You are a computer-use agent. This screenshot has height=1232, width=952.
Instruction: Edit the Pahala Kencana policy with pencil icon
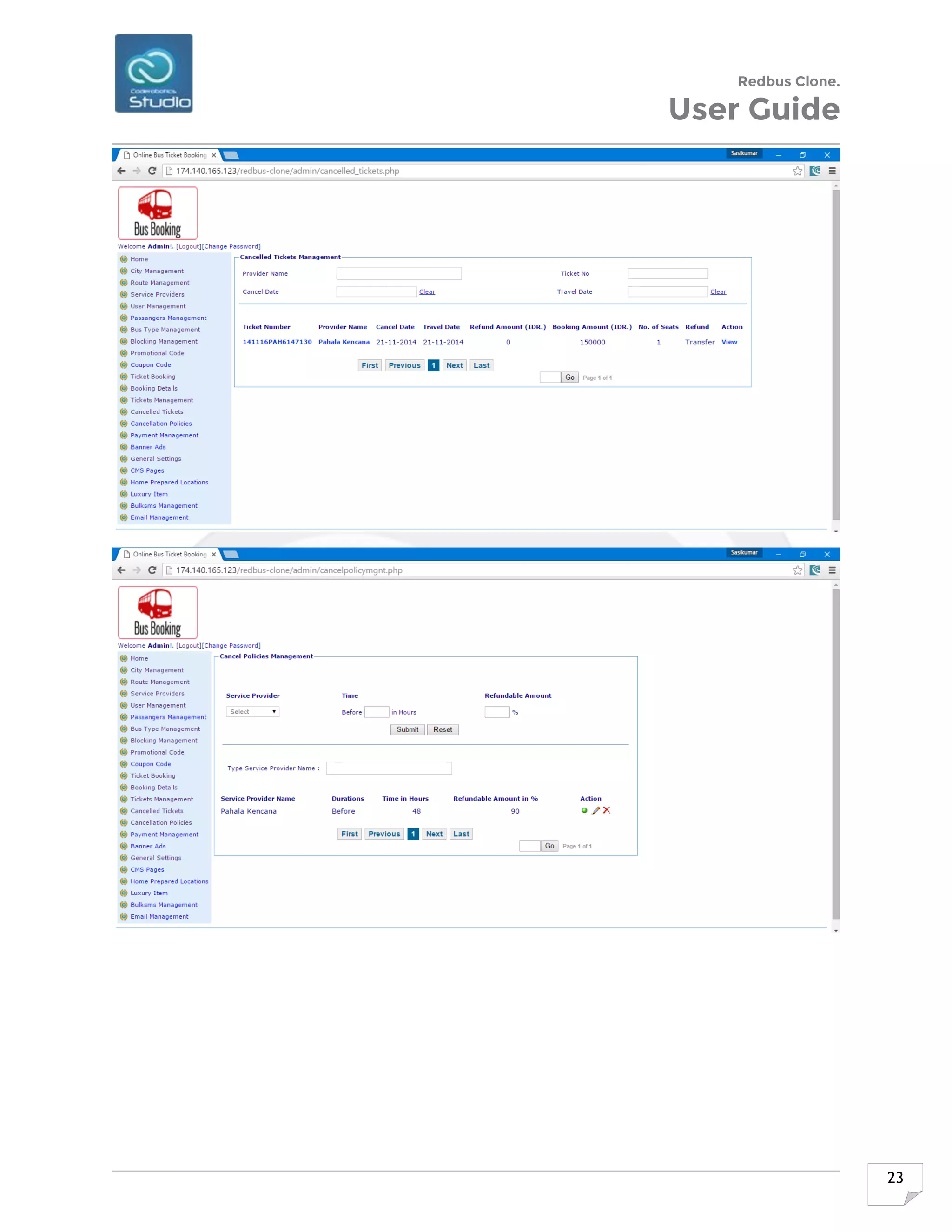(x=595, y=811)
